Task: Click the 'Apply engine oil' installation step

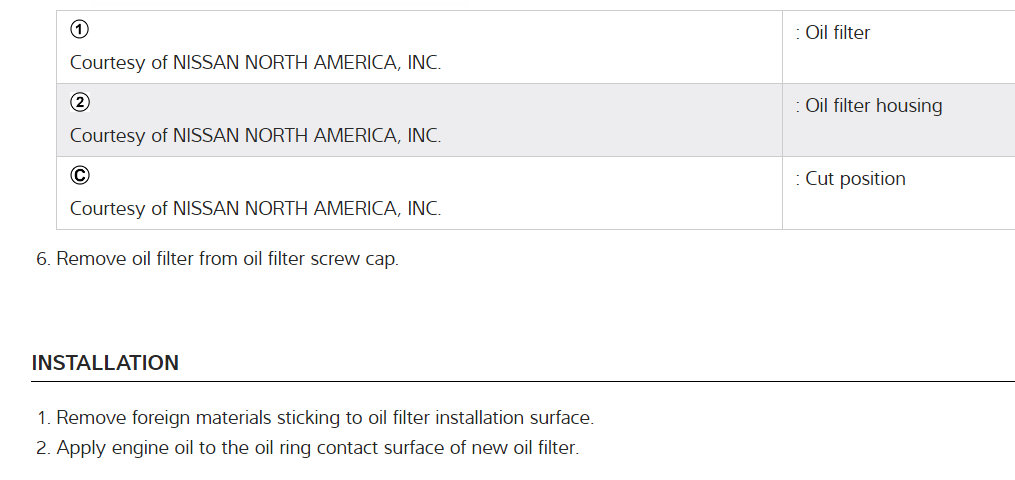Action: pos(317,448)
